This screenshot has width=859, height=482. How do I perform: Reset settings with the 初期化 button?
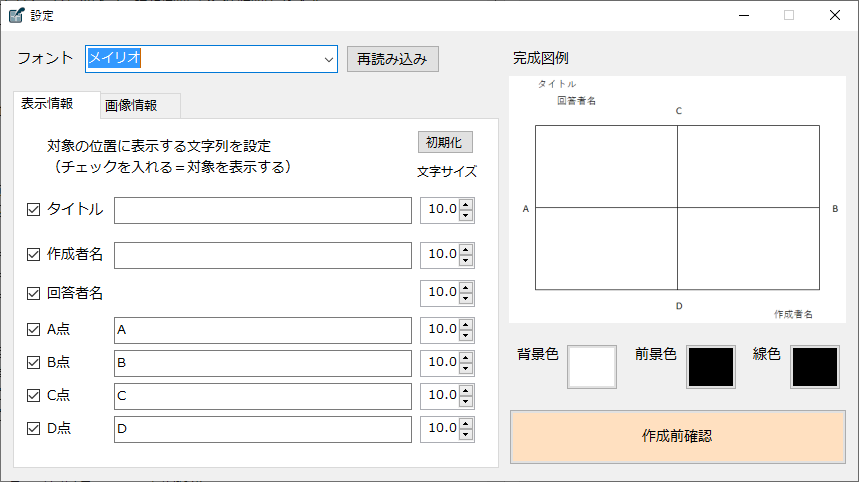pos(445,142)
